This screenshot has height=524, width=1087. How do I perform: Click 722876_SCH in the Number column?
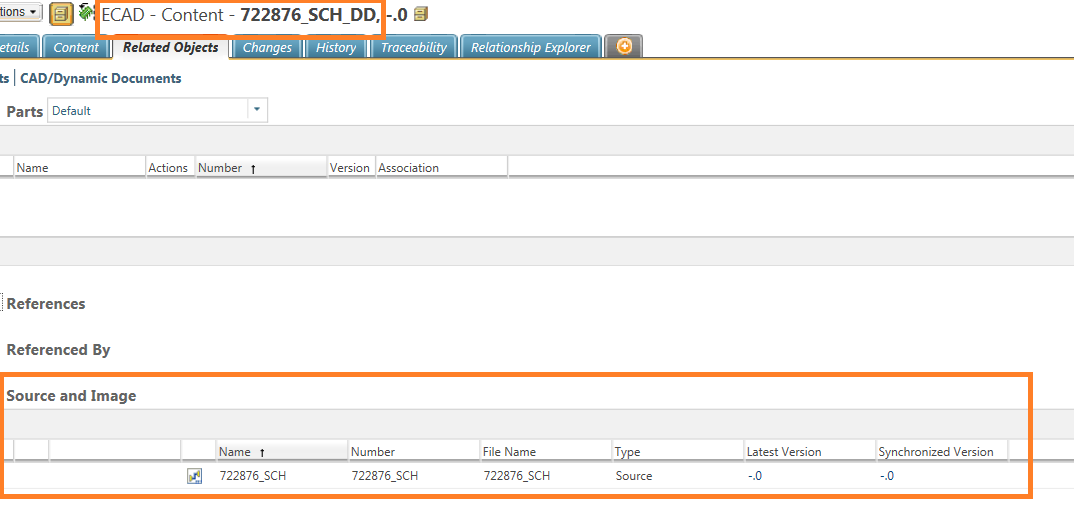tap(385, 476)
